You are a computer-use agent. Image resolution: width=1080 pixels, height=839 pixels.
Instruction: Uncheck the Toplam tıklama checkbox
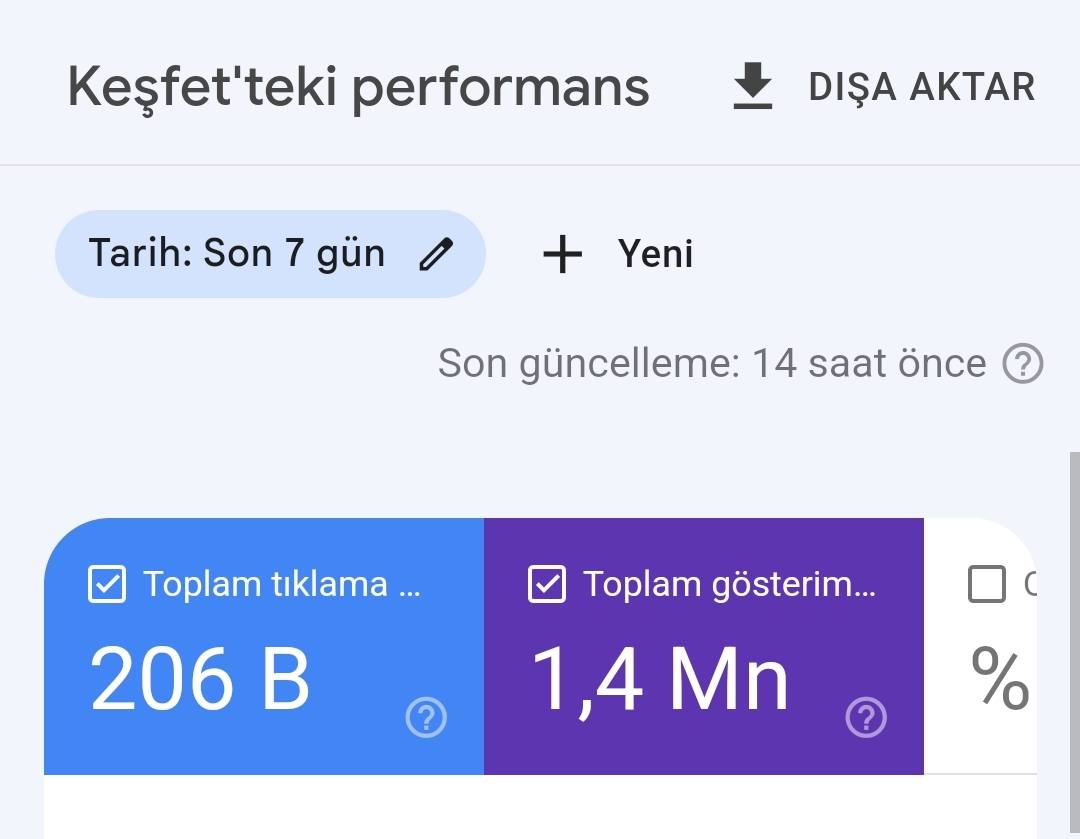tap(107, 584)
